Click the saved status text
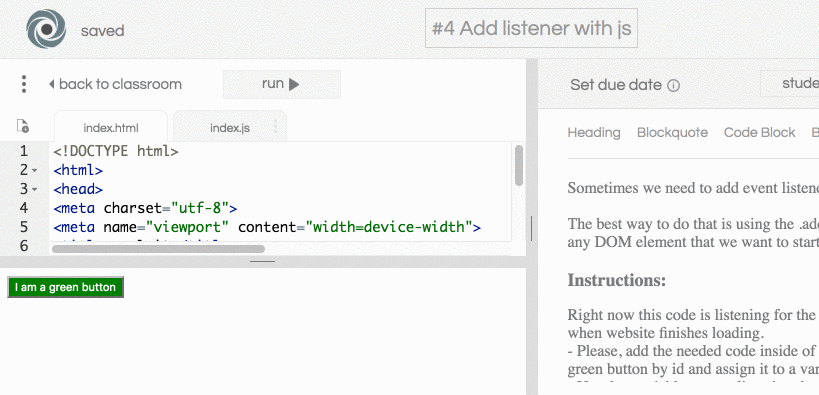 pos(103,31)
